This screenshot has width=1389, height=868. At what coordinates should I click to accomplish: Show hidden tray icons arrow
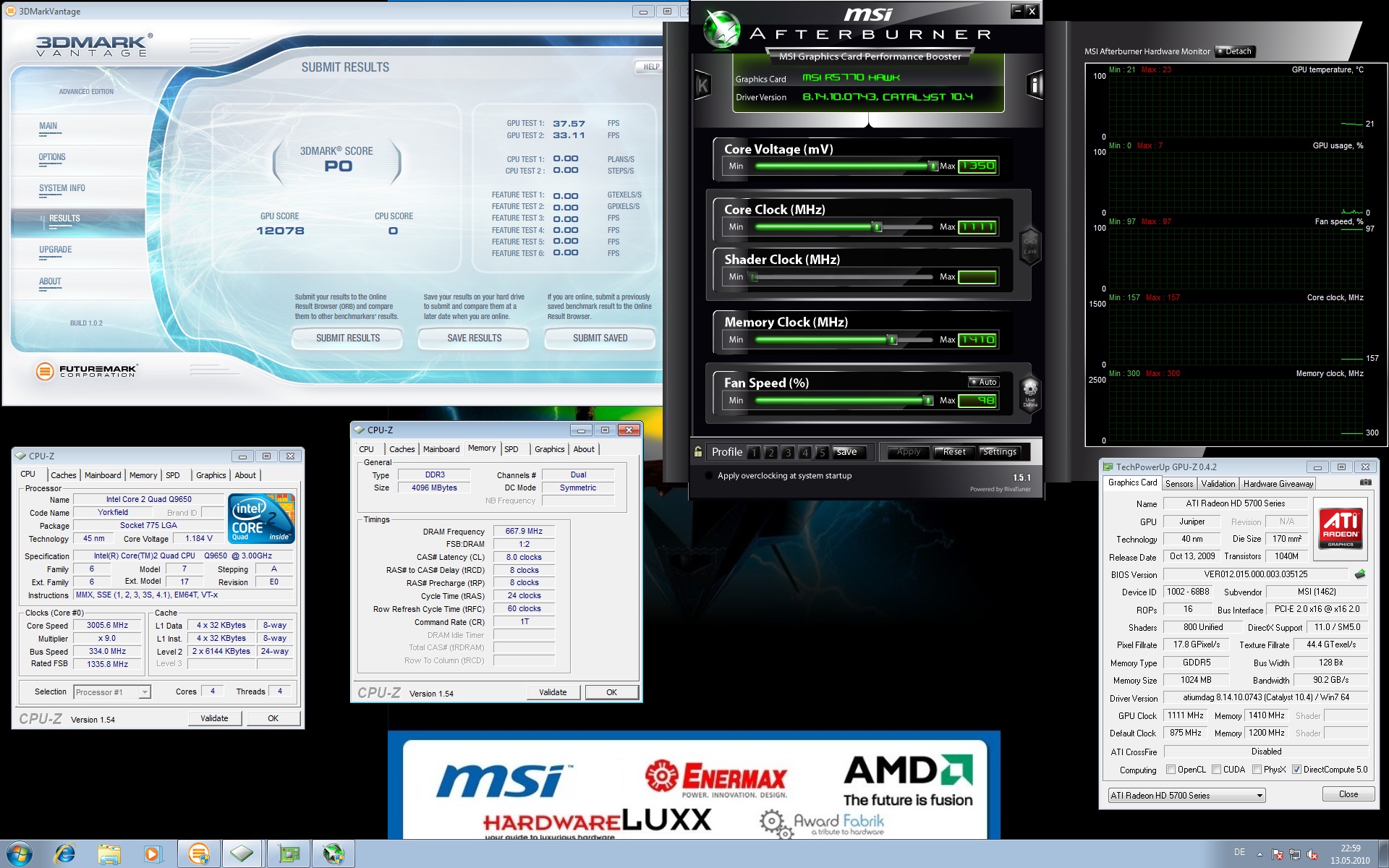pyautogui.click(x=1260, y=854)
